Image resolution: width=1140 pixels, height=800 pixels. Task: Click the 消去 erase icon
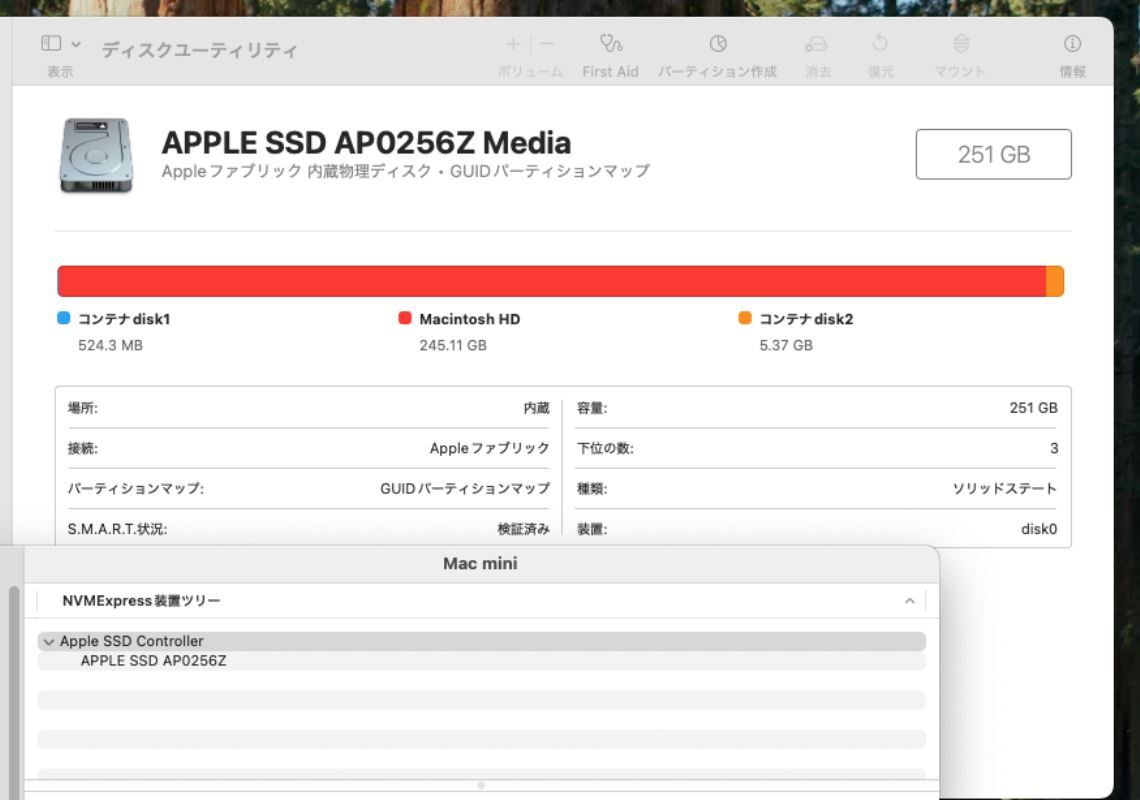pos(817,45)
